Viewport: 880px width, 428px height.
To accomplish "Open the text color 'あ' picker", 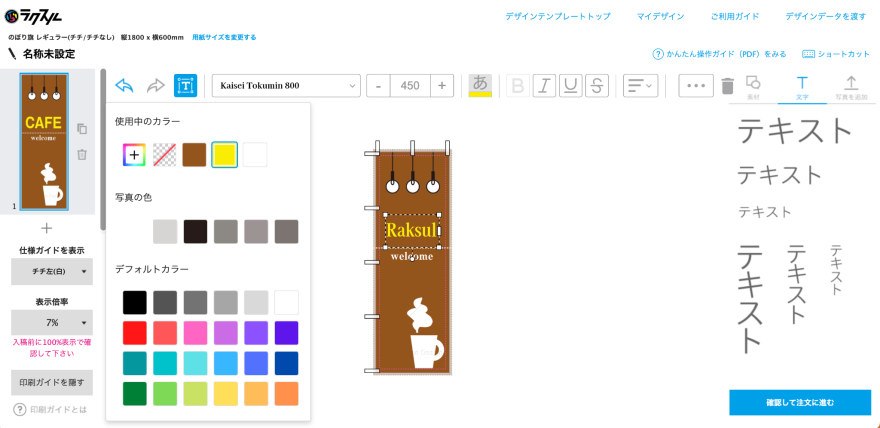I will [x=480, y=86].
